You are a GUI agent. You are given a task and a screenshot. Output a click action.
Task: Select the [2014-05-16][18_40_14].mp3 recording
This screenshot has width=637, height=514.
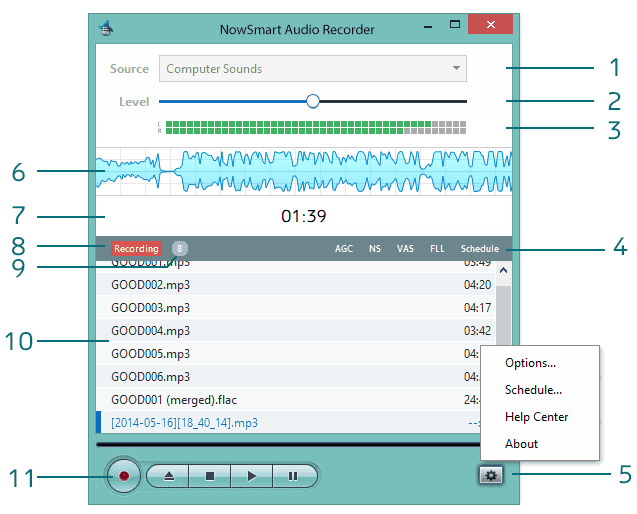pos(288,423)
